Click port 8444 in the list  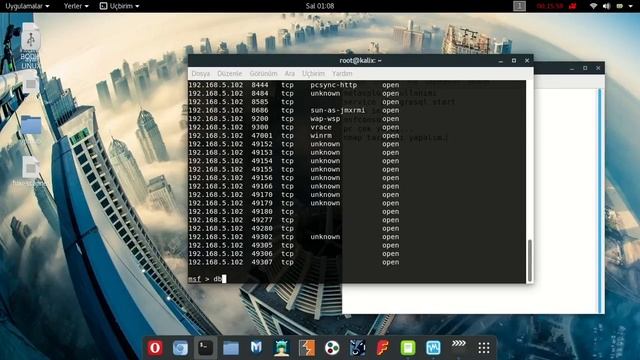click(260, 85)
